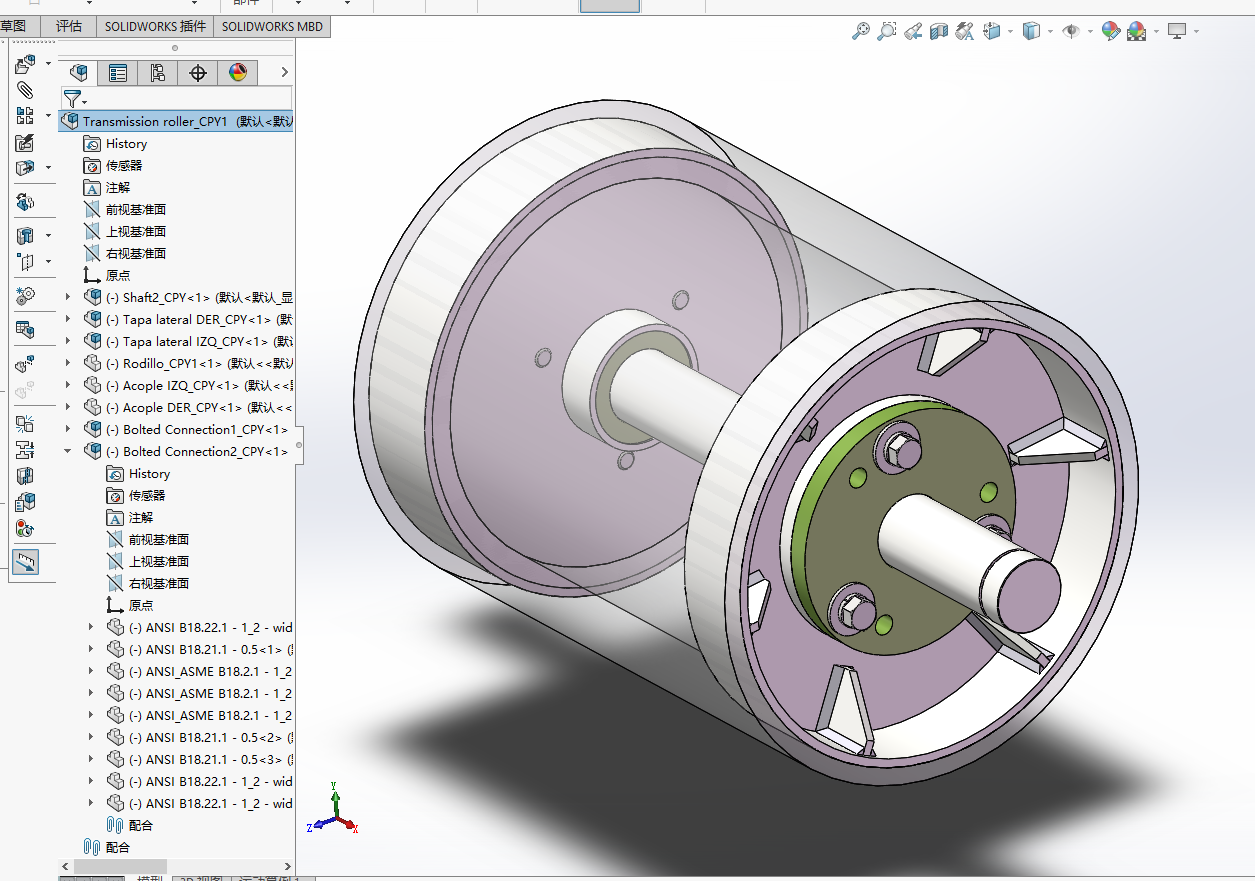
Task: Click the Show Hidden Components icon
Action: 25,203
